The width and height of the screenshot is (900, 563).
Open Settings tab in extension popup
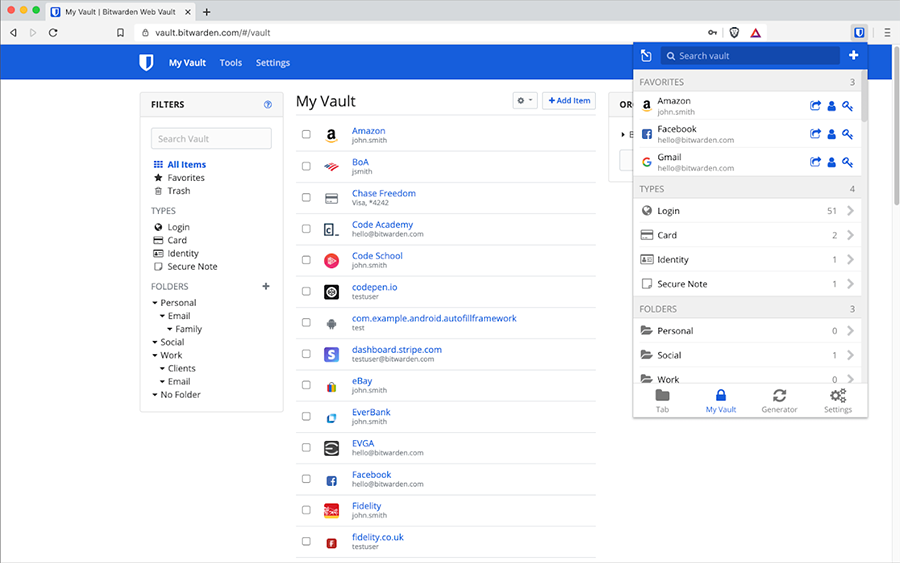tap(837, 401)
